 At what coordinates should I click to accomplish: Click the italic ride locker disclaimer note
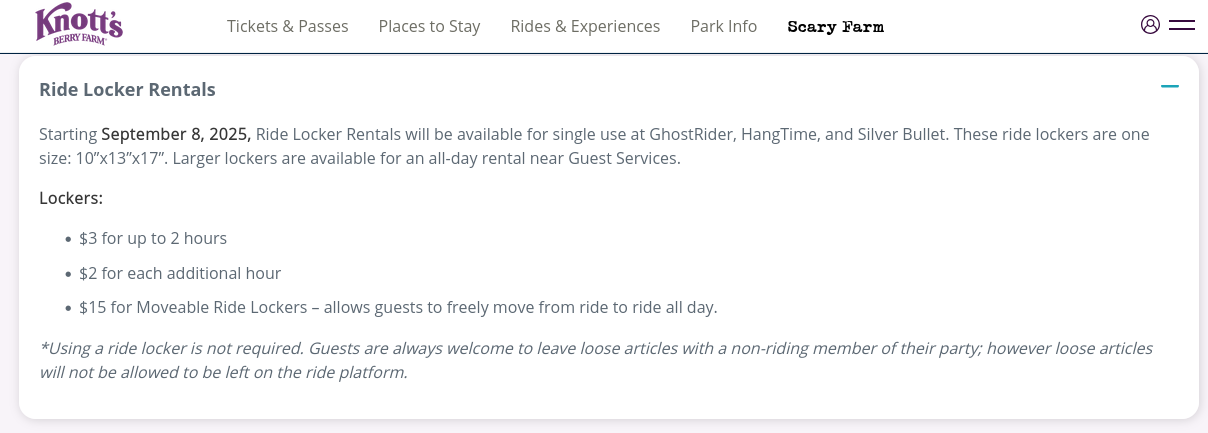click(596, 360)
